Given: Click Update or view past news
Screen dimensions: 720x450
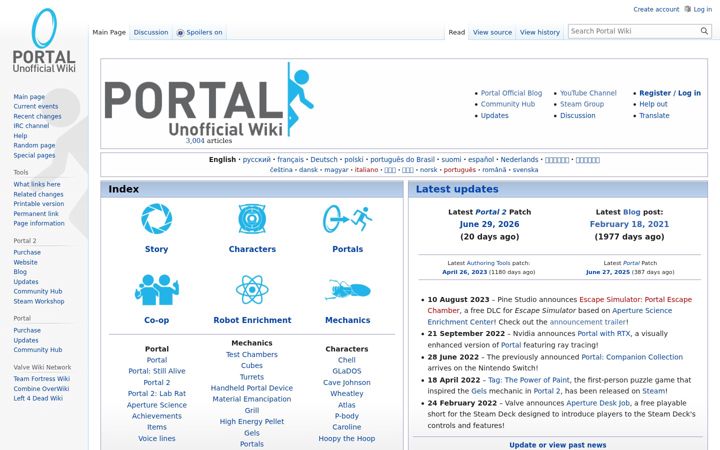Looking at the screenshot, I should pos(557,445).
